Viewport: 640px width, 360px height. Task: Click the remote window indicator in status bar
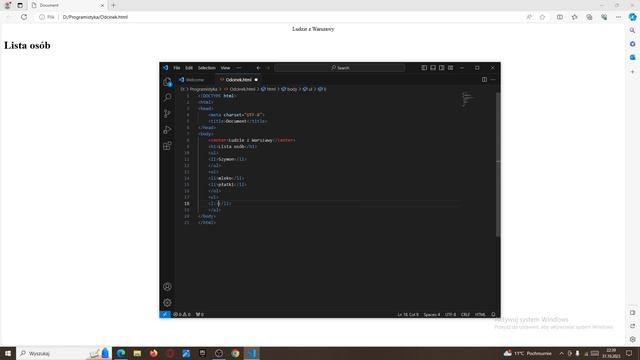[165, 314]
